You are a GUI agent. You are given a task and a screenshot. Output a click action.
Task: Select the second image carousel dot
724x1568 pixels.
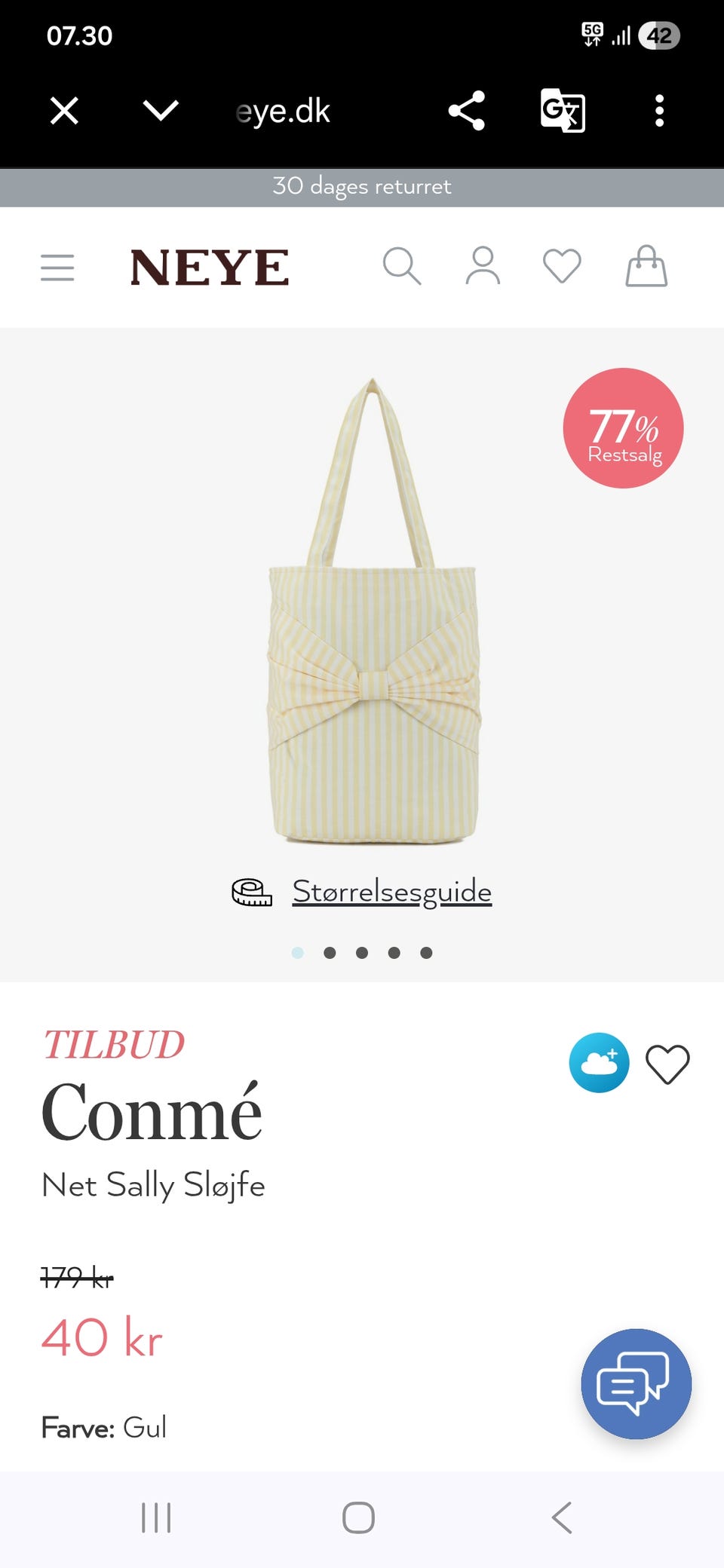point(330,953)
